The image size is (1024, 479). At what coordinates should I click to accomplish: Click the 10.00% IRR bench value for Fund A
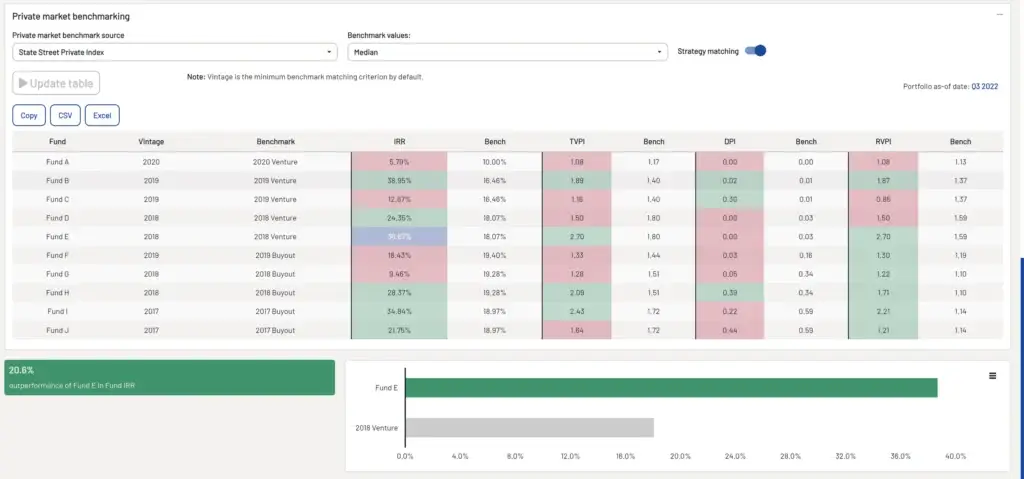[495, 162]
